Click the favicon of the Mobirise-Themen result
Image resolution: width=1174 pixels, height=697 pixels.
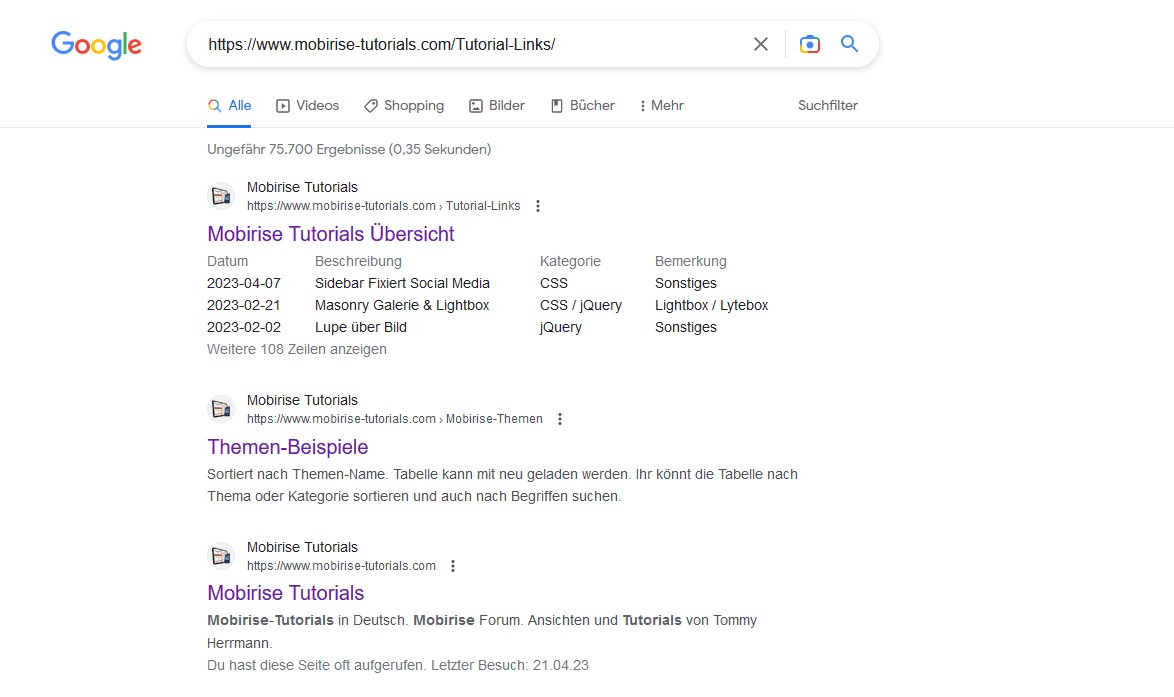coord(221,409)
